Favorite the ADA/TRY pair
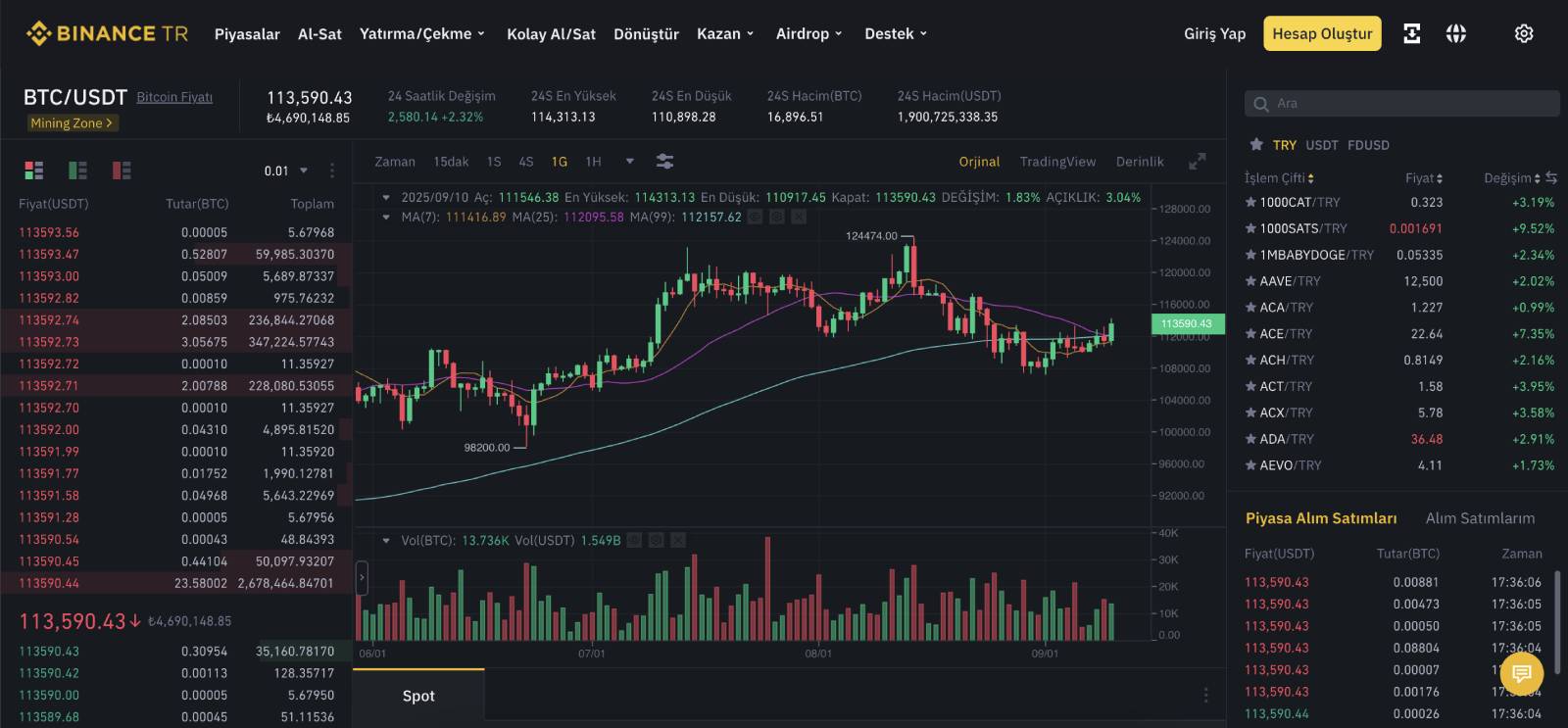The image size is (1568, 728). [x=1250, y=439]
